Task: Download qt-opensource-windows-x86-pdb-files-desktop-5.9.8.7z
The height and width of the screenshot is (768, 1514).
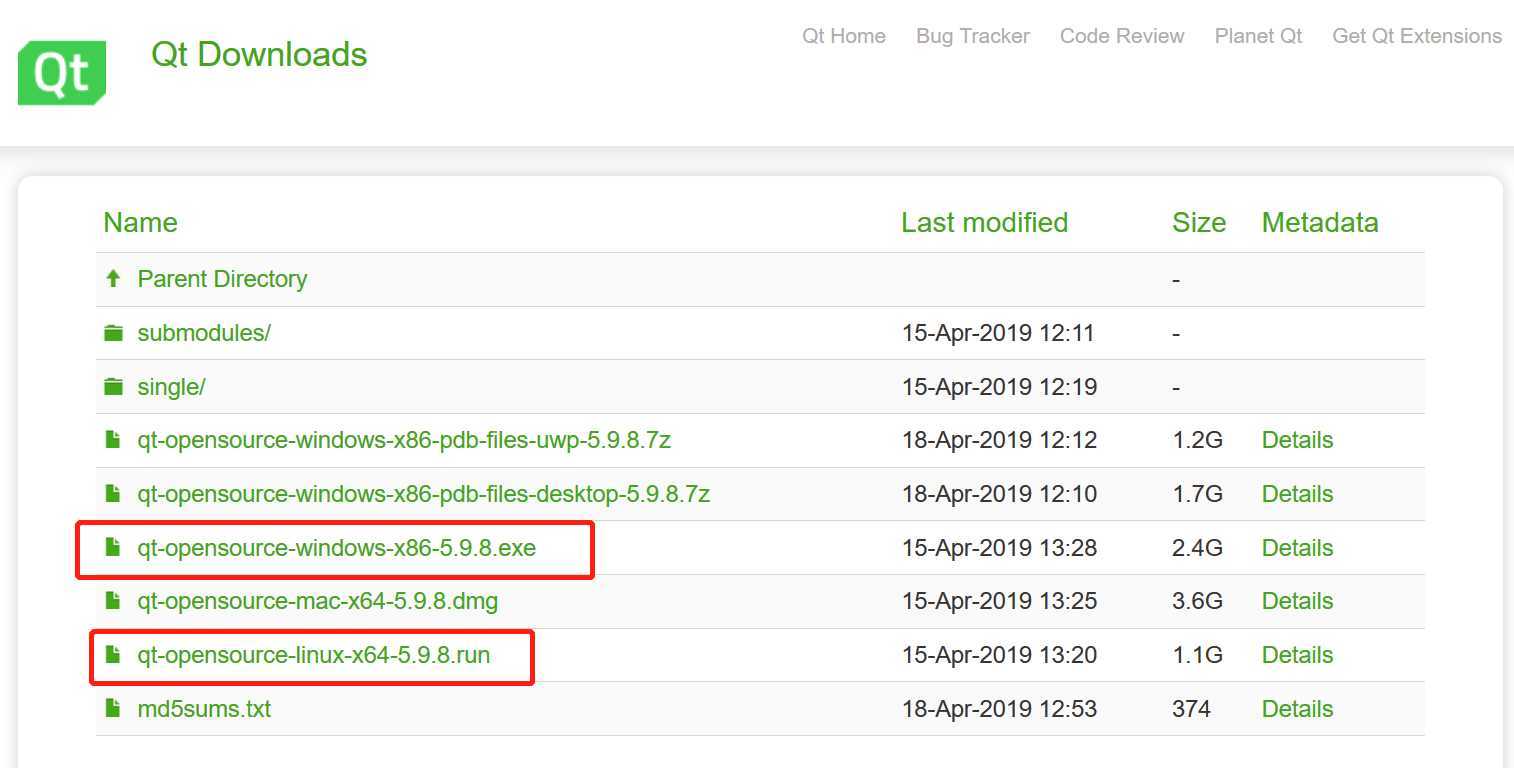Action: [424, 494]
